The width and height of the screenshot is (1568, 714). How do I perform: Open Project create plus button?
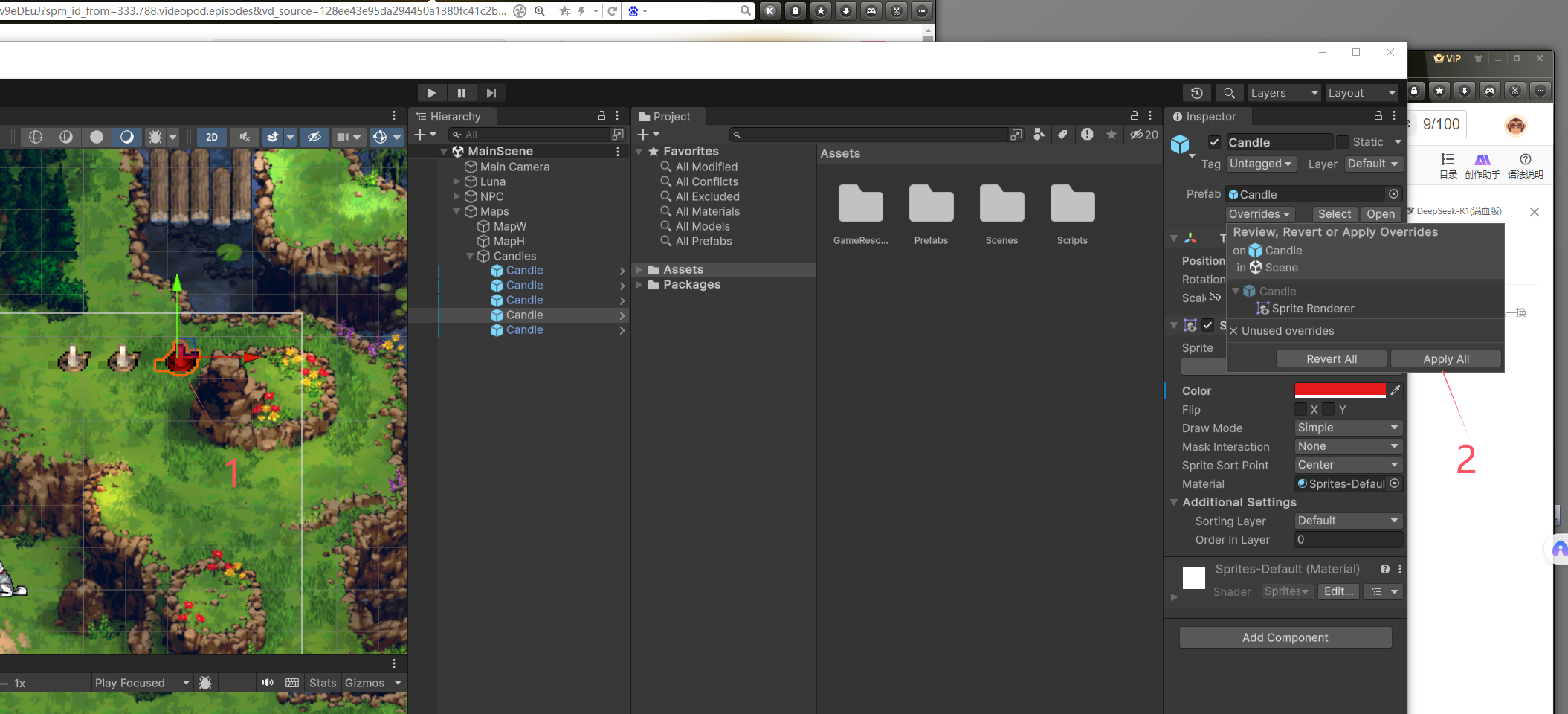[648, 135]
